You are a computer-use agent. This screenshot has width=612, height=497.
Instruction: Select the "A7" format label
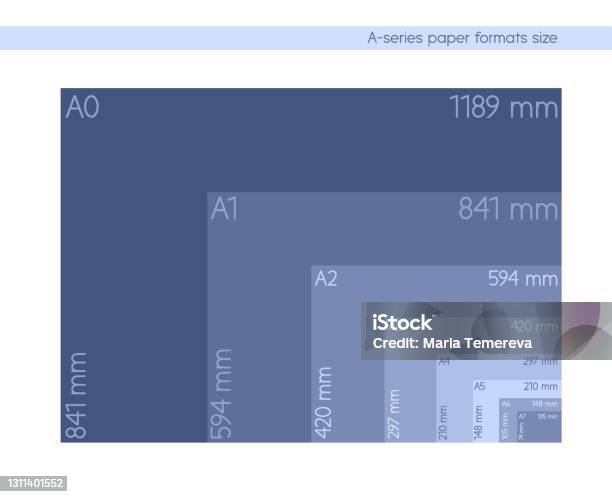click(x=522, y=417)
